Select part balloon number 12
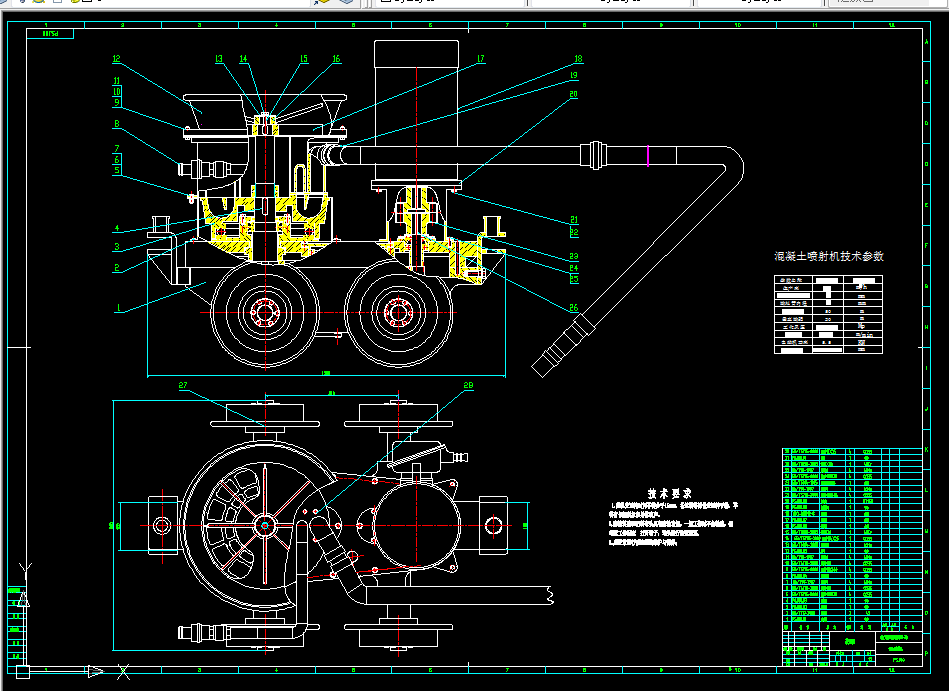This screenshot has height=691, width=949. [x=117, y=59]
